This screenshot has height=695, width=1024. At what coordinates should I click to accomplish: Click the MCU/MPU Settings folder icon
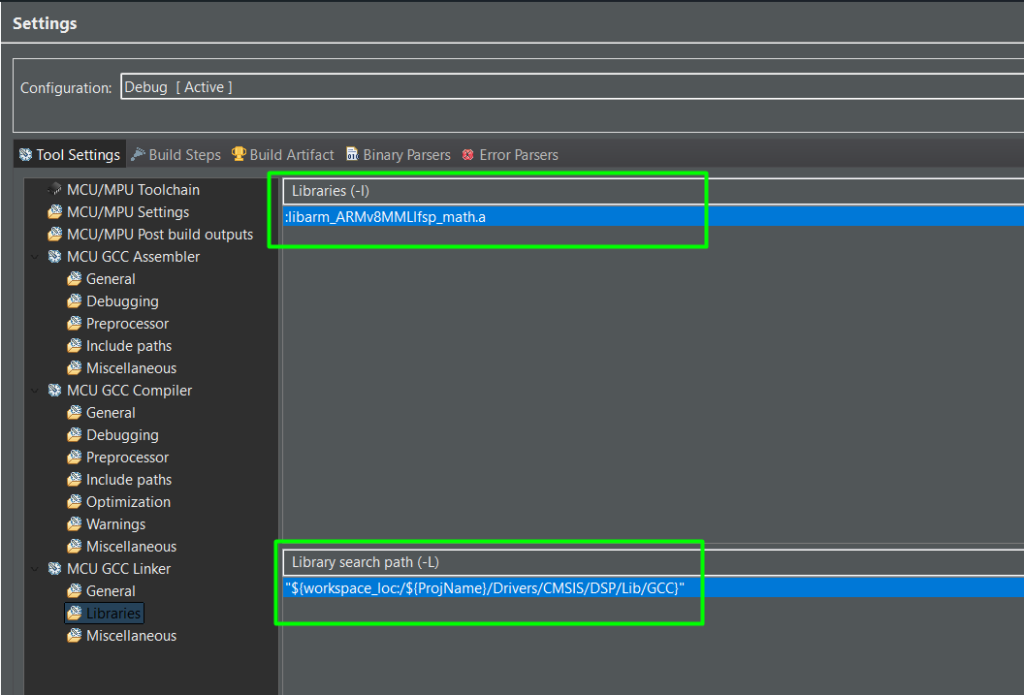click(54, 212)
